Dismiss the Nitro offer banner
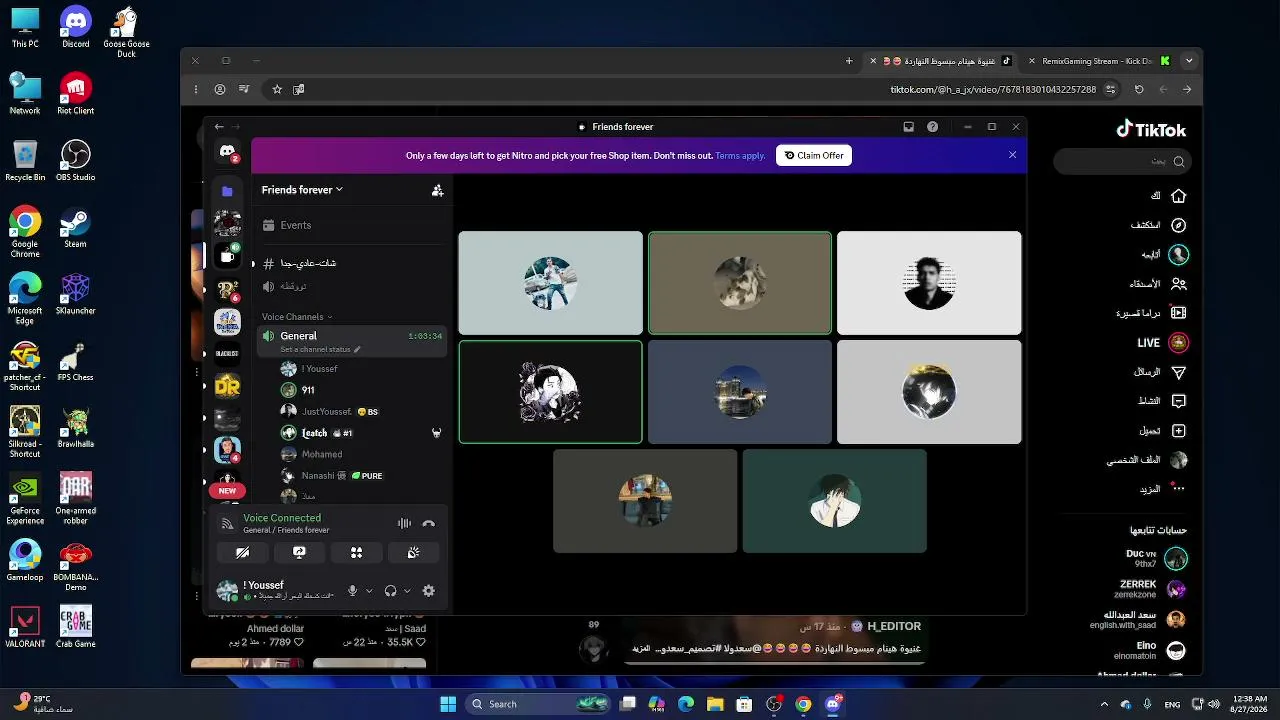The height and width of the screenshot is (720, 1280). coord(1012,155)
